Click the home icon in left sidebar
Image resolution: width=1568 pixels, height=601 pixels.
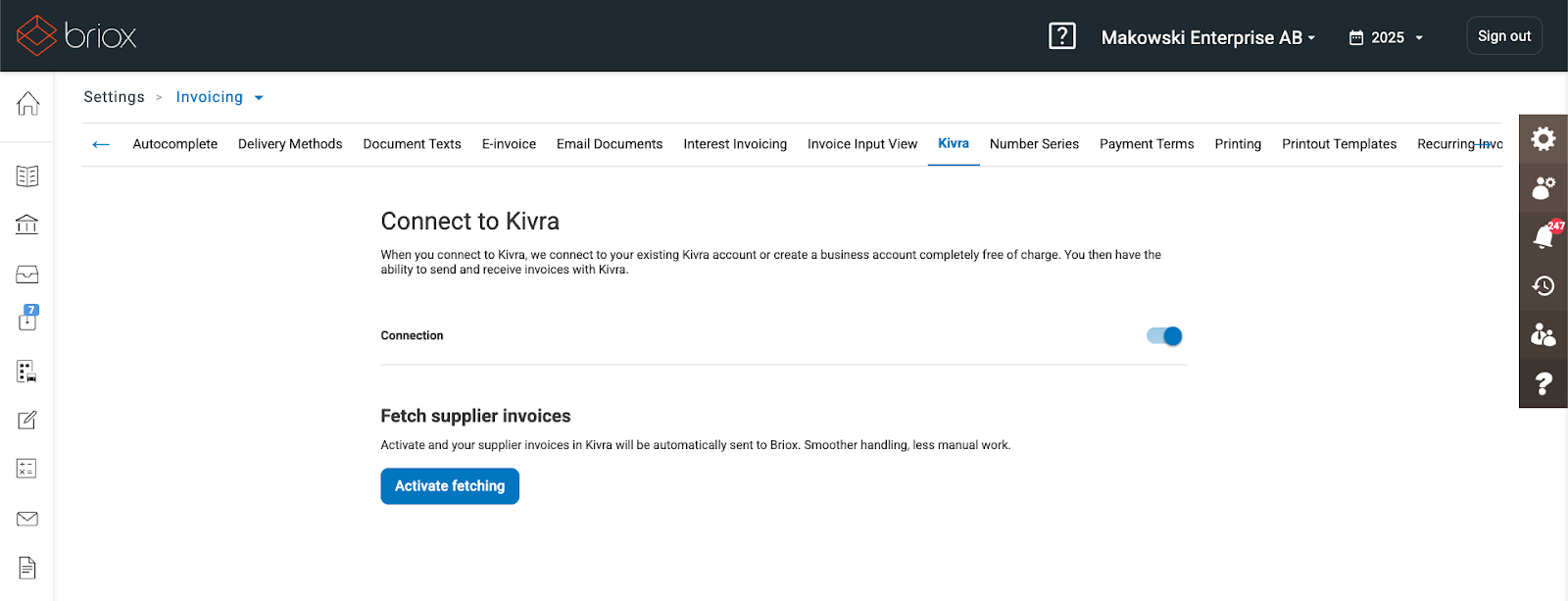[x=27, y=103]
